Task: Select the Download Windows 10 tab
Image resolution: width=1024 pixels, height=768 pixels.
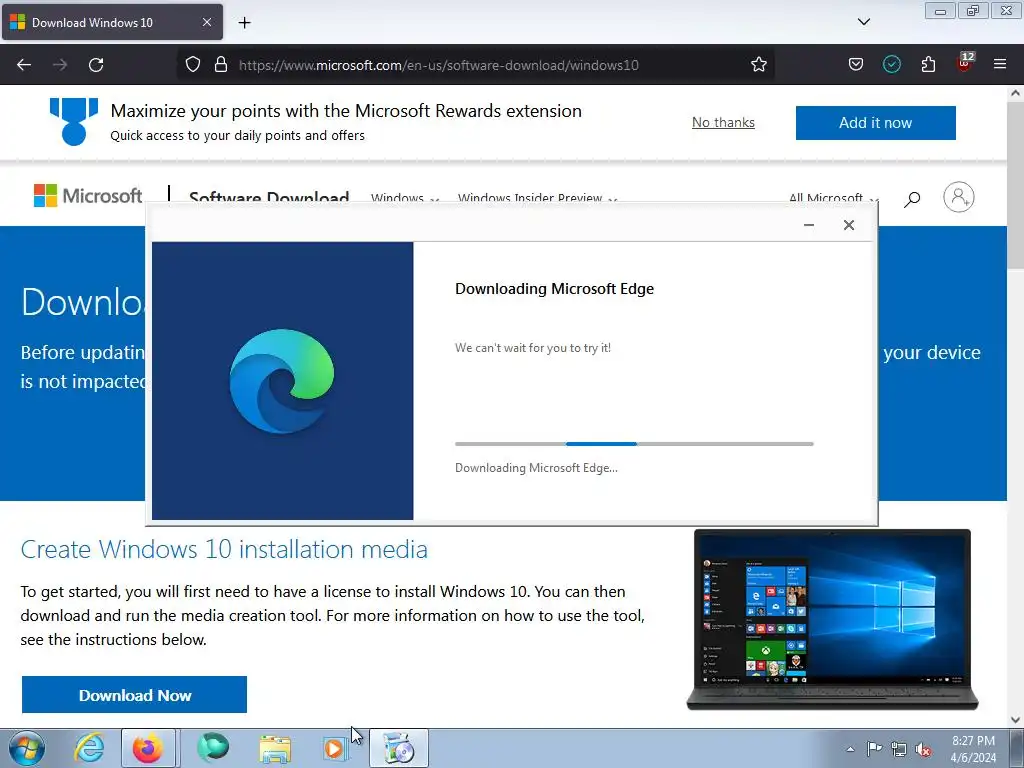Action: [x=112, y=22]
